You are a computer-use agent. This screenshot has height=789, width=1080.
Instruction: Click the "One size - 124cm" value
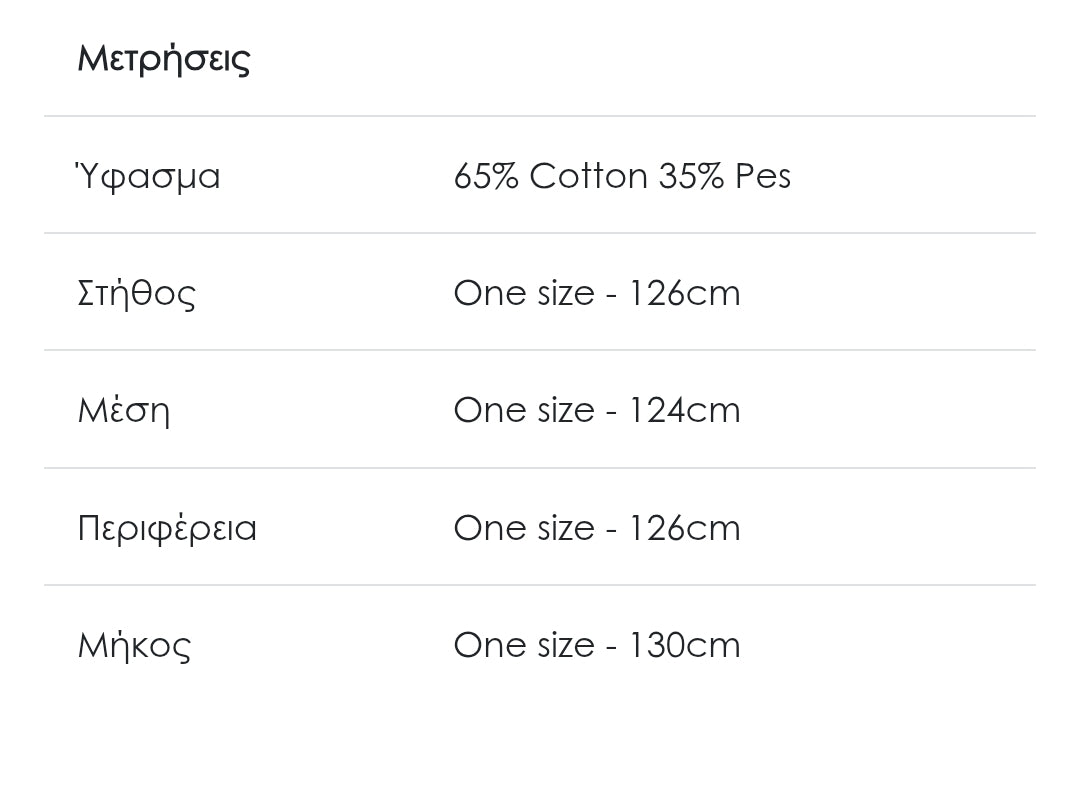point(597,410)
